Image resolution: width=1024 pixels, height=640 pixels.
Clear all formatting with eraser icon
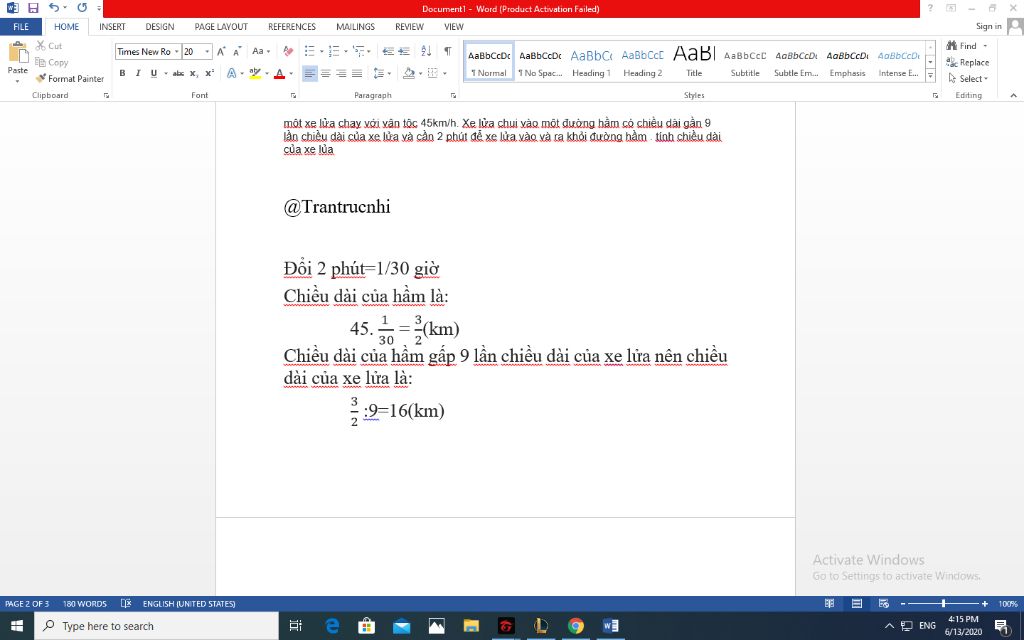(x=288, y=52)
